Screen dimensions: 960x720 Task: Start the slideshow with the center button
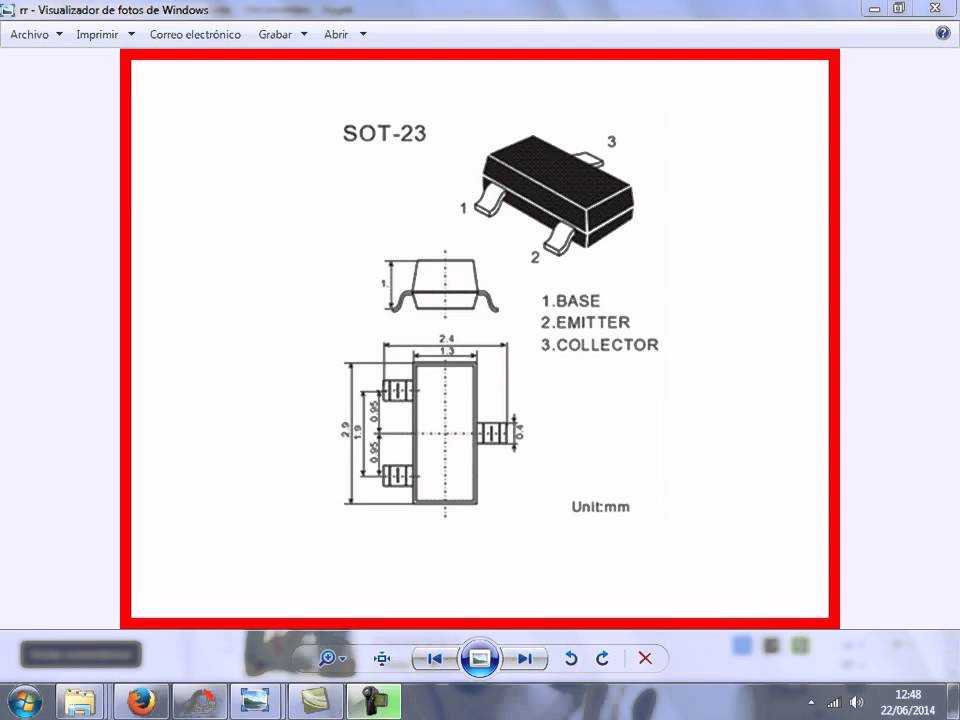(480, 658)
